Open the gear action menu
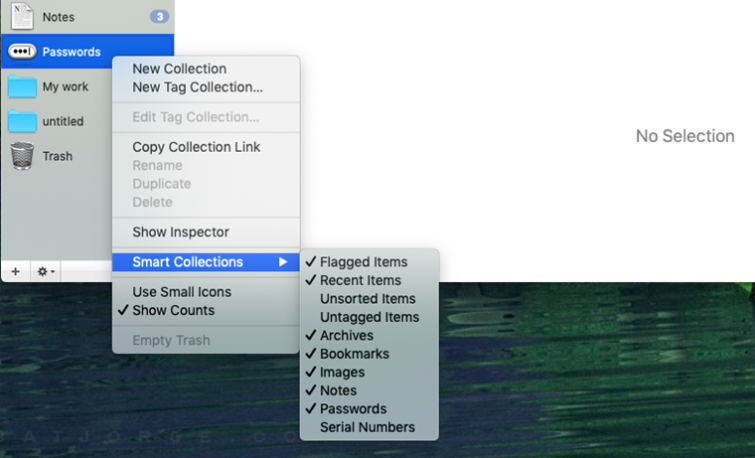The image size is (755, 458). [x=46, y=272]
